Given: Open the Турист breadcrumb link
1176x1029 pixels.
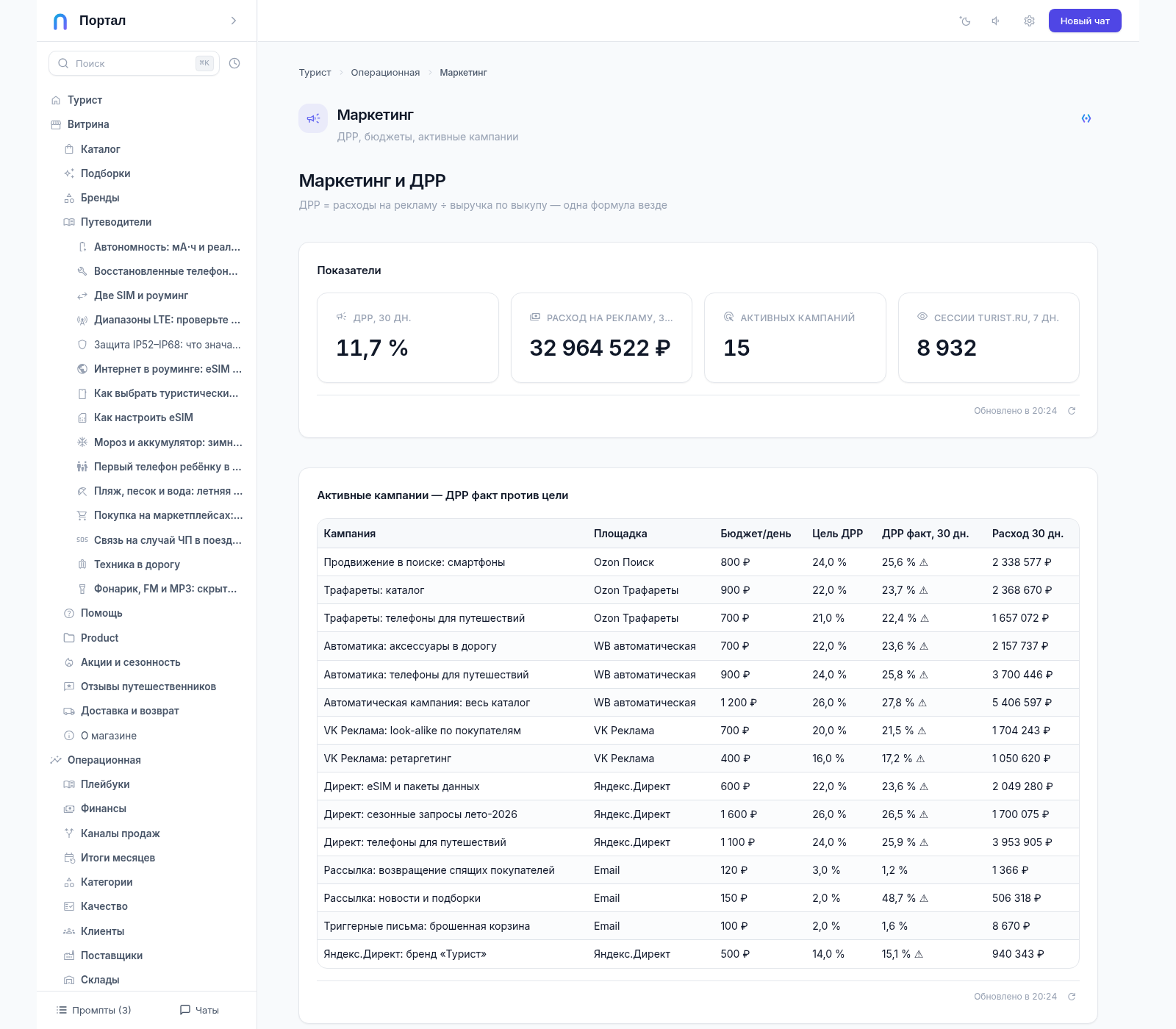Looking at the screenshot, I should [315, 73].
